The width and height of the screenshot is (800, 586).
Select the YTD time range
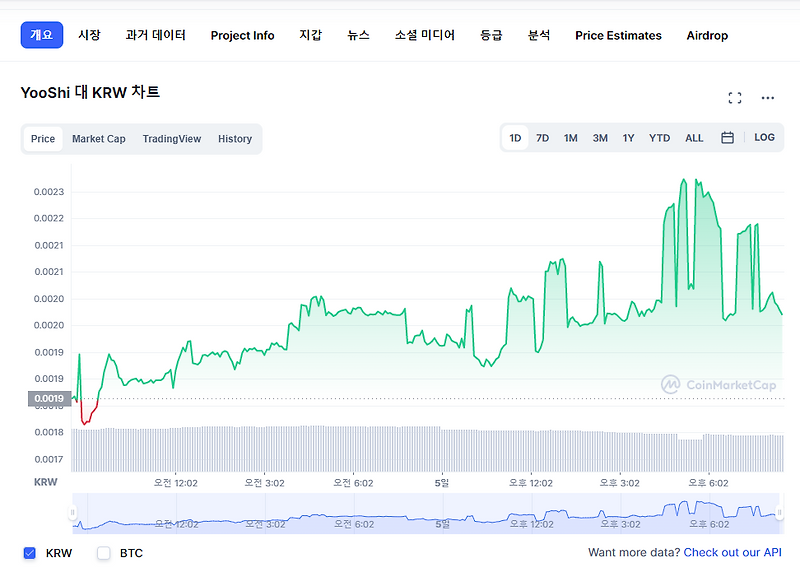pos(659,138)
